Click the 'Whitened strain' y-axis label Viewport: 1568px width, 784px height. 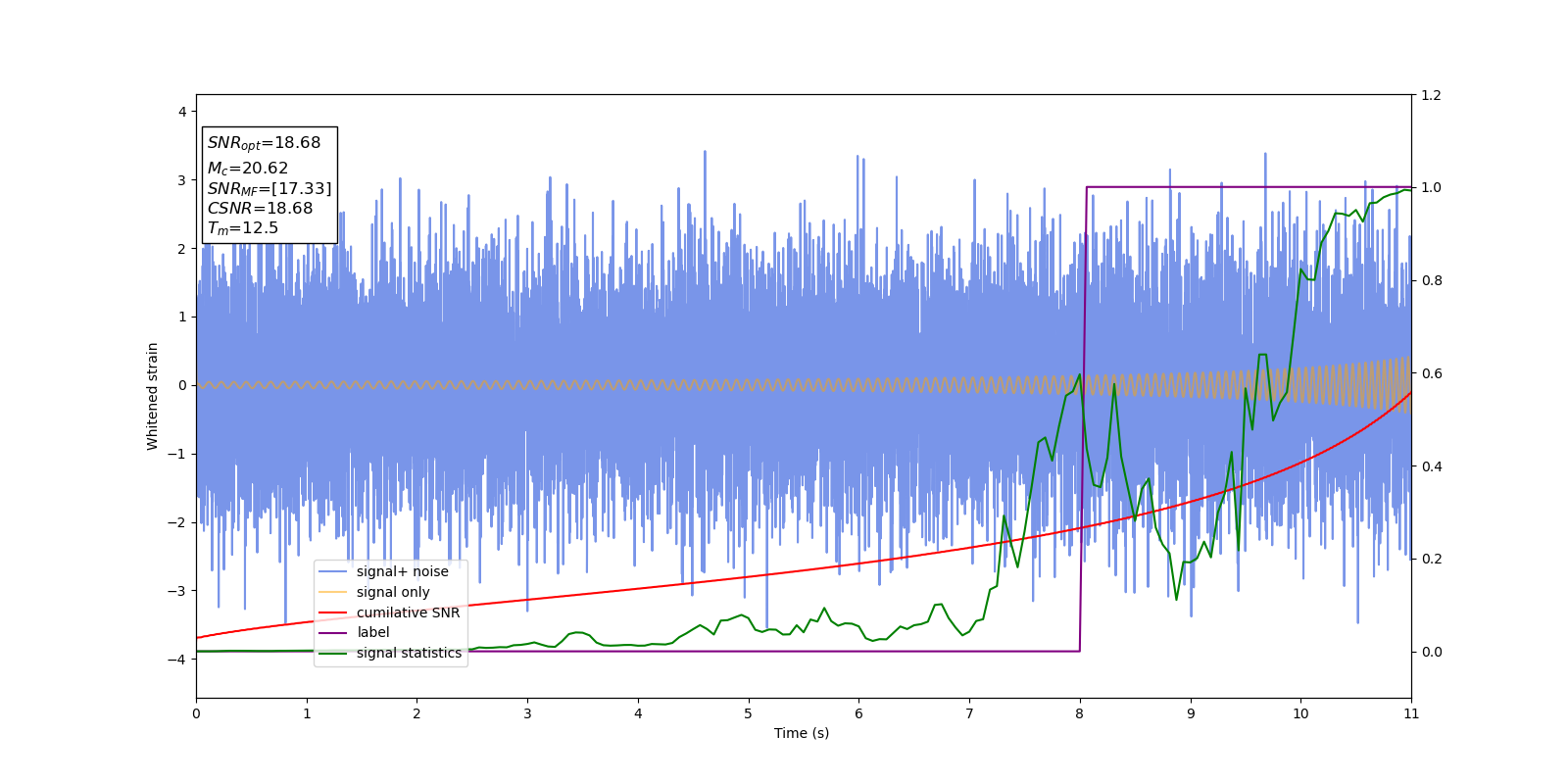[153, 396]
